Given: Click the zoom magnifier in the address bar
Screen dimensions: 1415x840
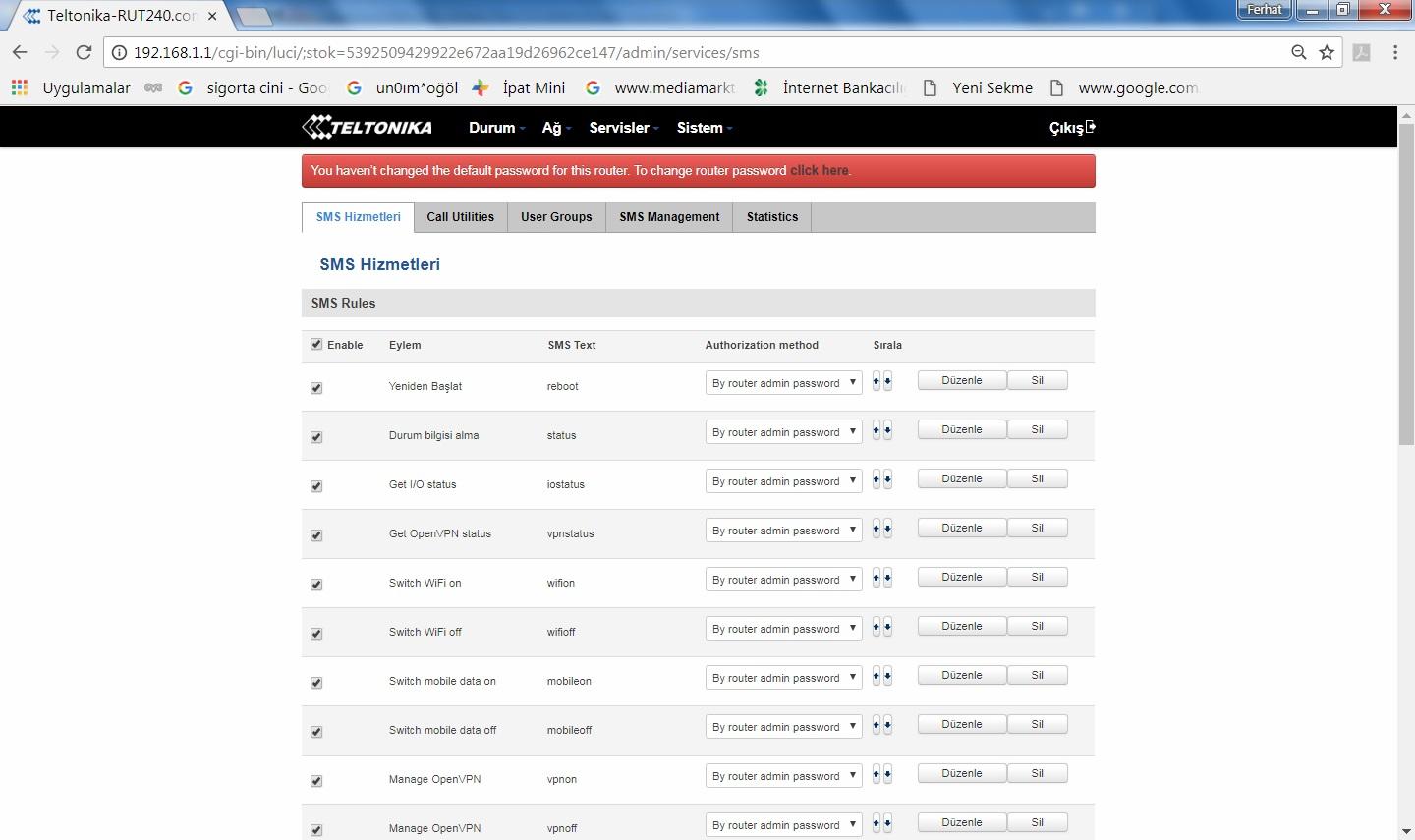Looking at the screenshot, I should point(1299,53).
